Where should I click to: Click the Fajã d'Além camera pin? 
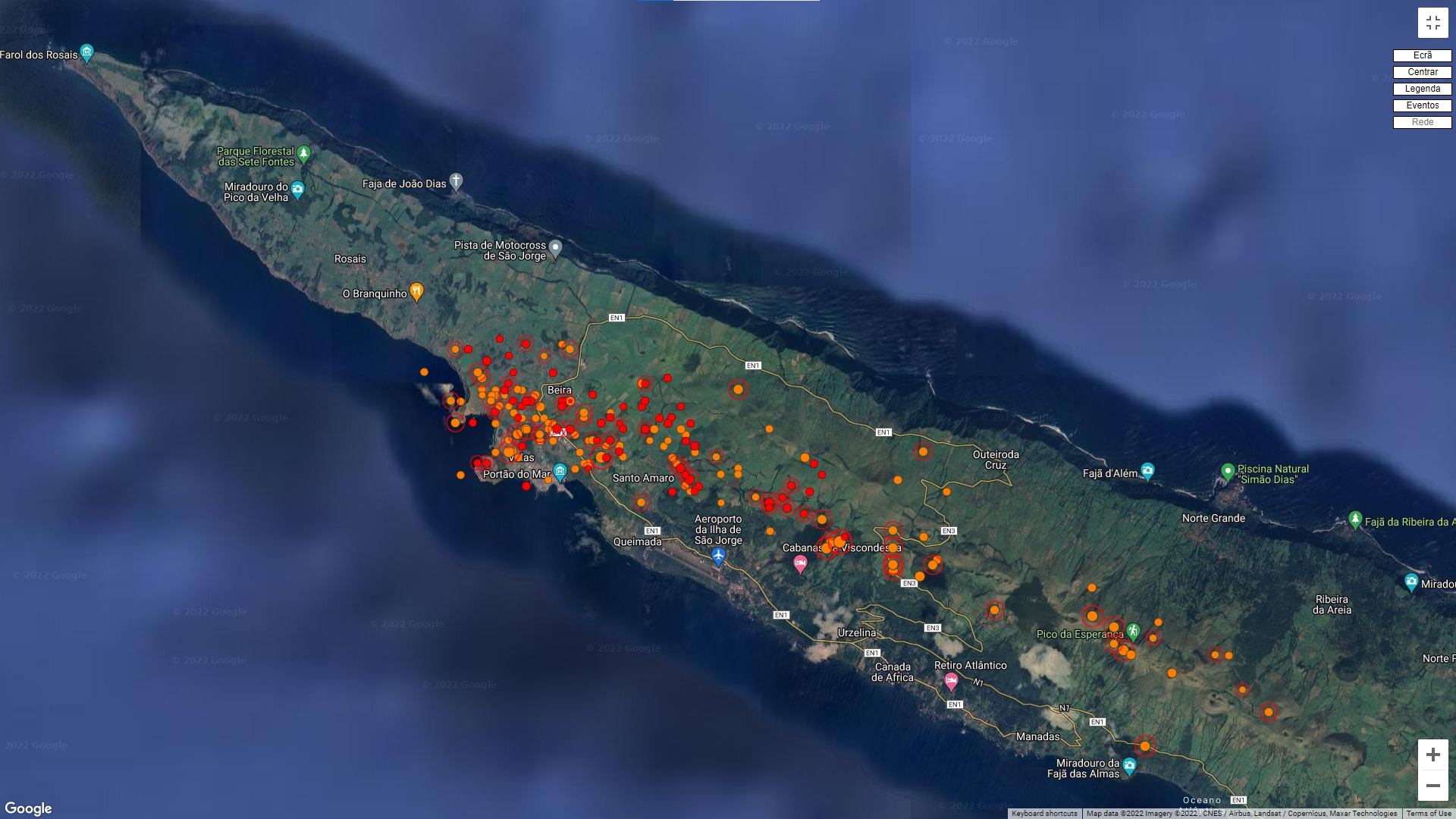[x=1147, y=471]
